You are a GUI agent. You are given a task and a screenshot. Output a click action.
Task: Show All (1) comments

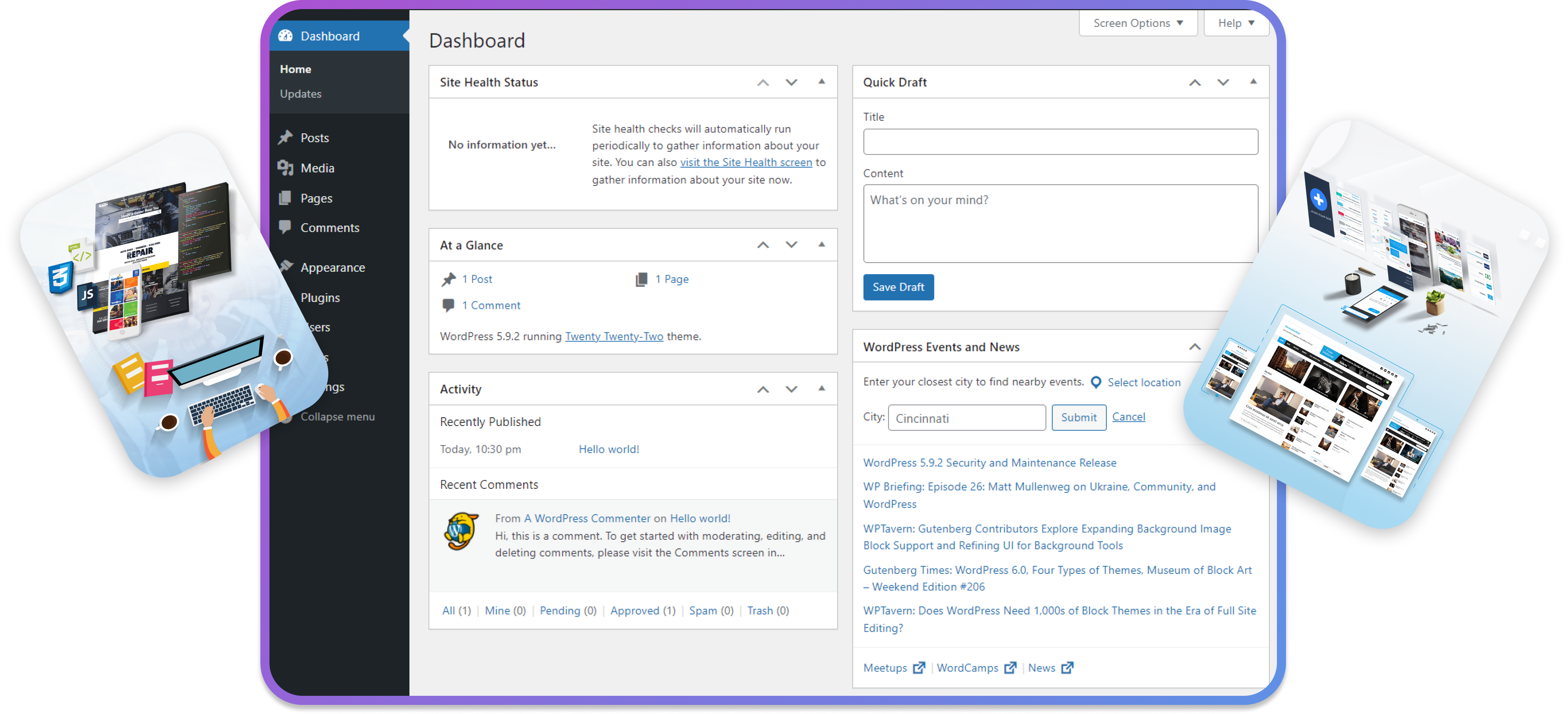coord(456,611)
